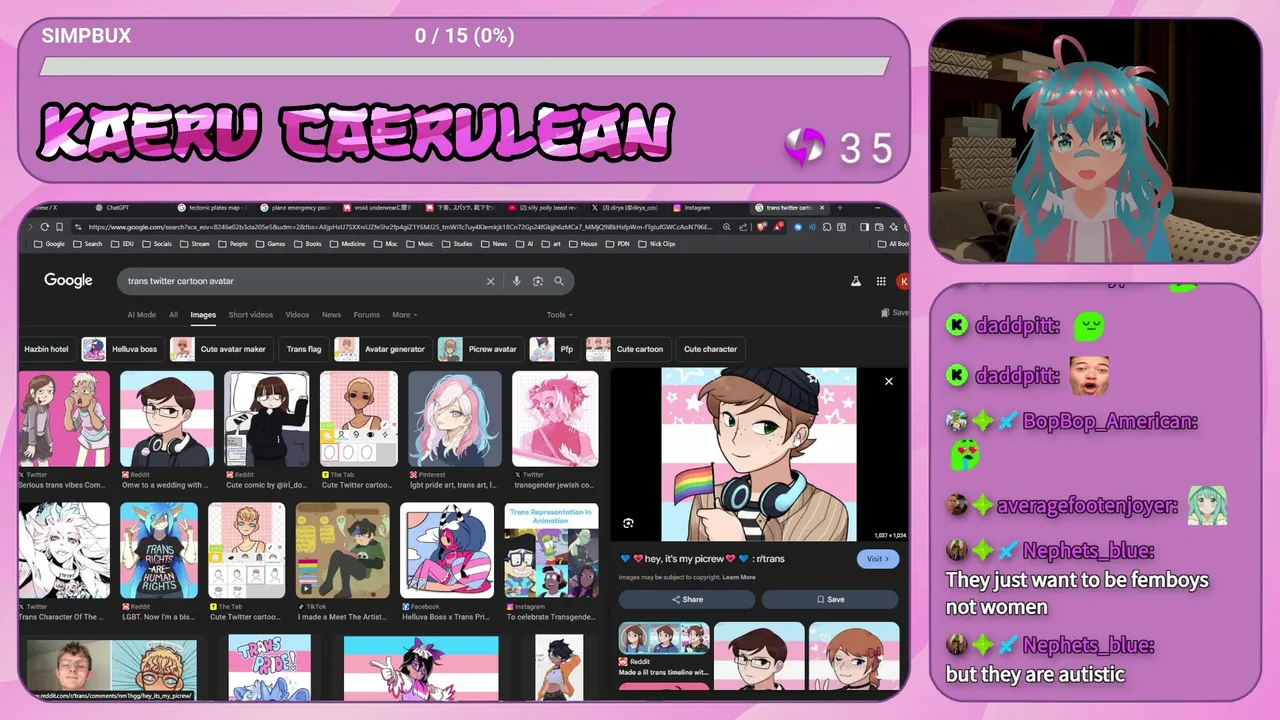Image resolution: width=1280 pixels, height=720 pixels.
Task: Open the Tools dropdown
Action: coord(559,315)
